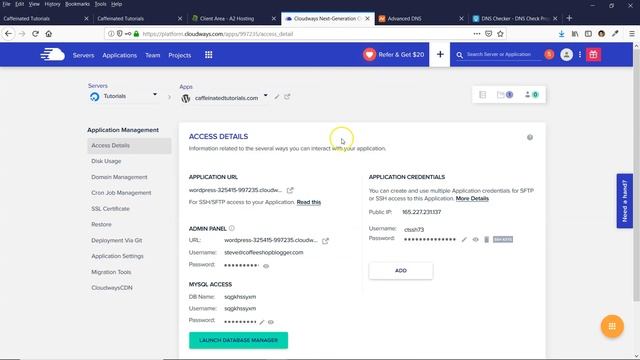Edit the MySQL password with pencil icon
Image resolution: width=640 pixels, height=360 pixels.
coord(262,322)
